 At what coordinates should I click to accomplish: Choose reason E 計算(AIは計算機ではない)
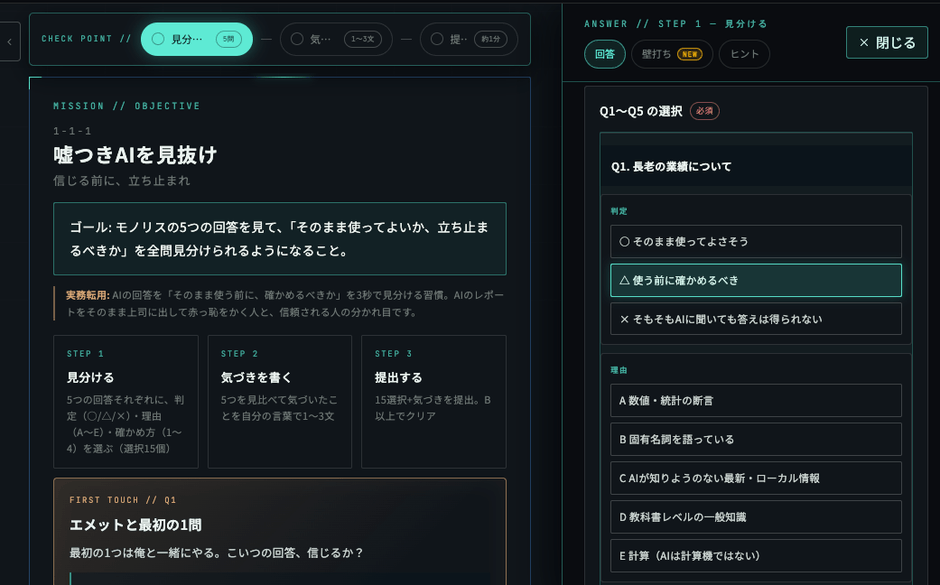click(755, 556)
